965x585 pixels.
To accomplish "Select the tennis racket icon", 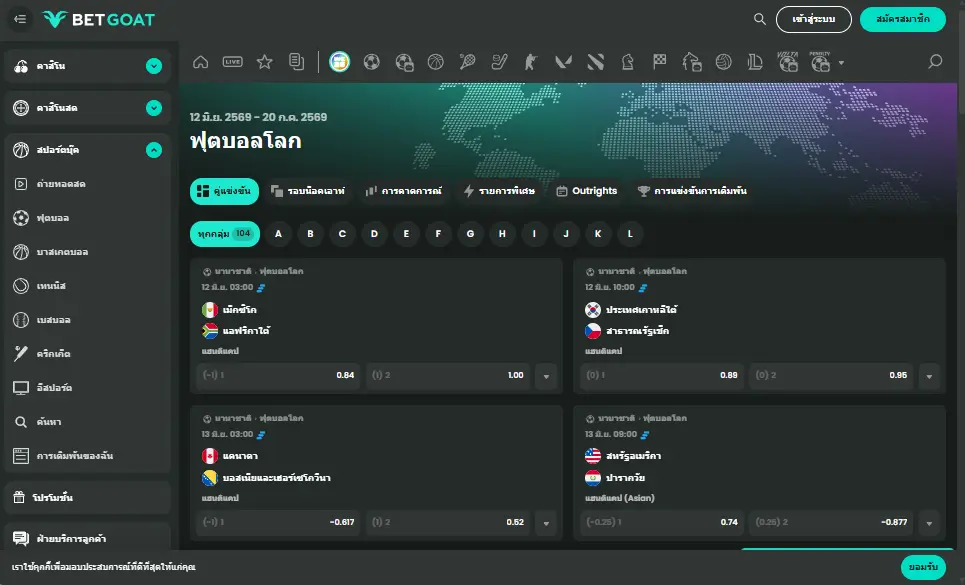I will click(468, 62).
